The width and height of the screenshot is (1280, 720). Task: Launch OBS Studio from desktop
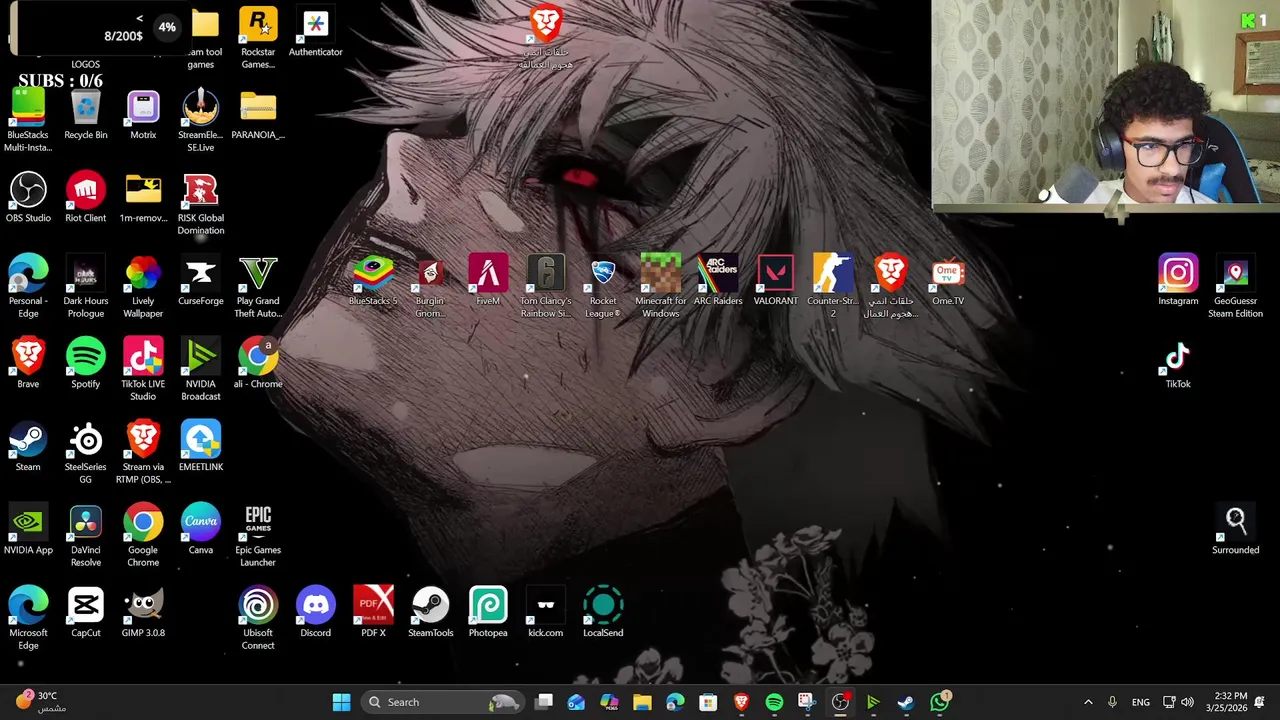click(28, 197)
